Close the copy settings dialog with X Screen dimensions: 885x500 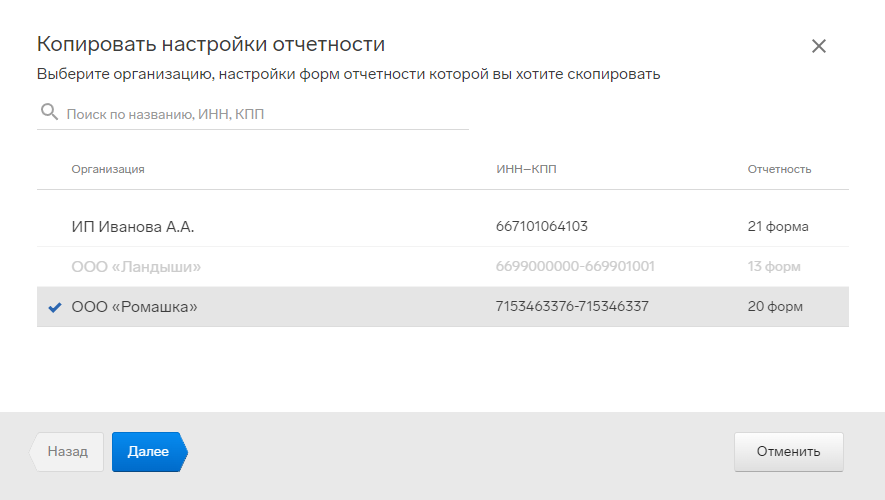(818, 46)
